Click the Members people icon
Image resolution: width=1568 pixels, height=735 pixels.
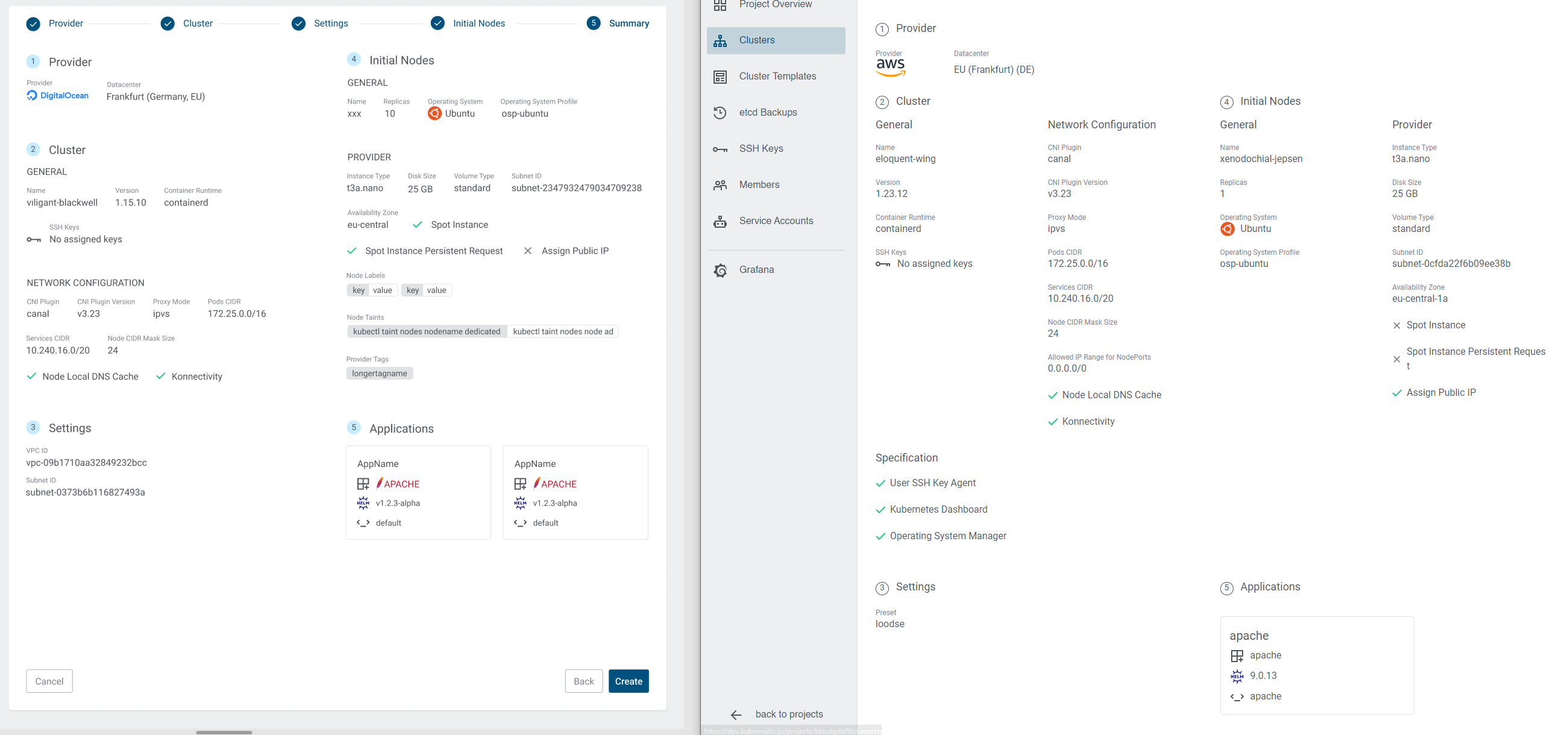coord(720,185)
